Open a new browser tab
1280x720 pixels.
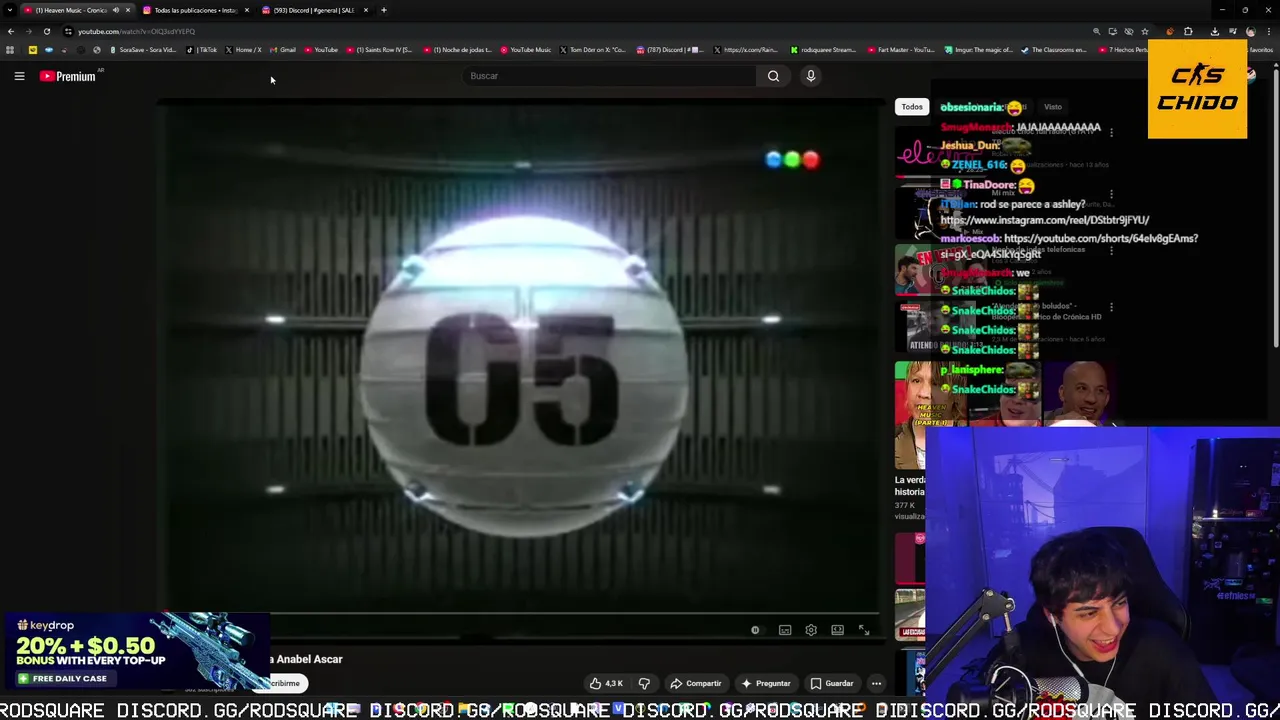click(x=384, y=10)
